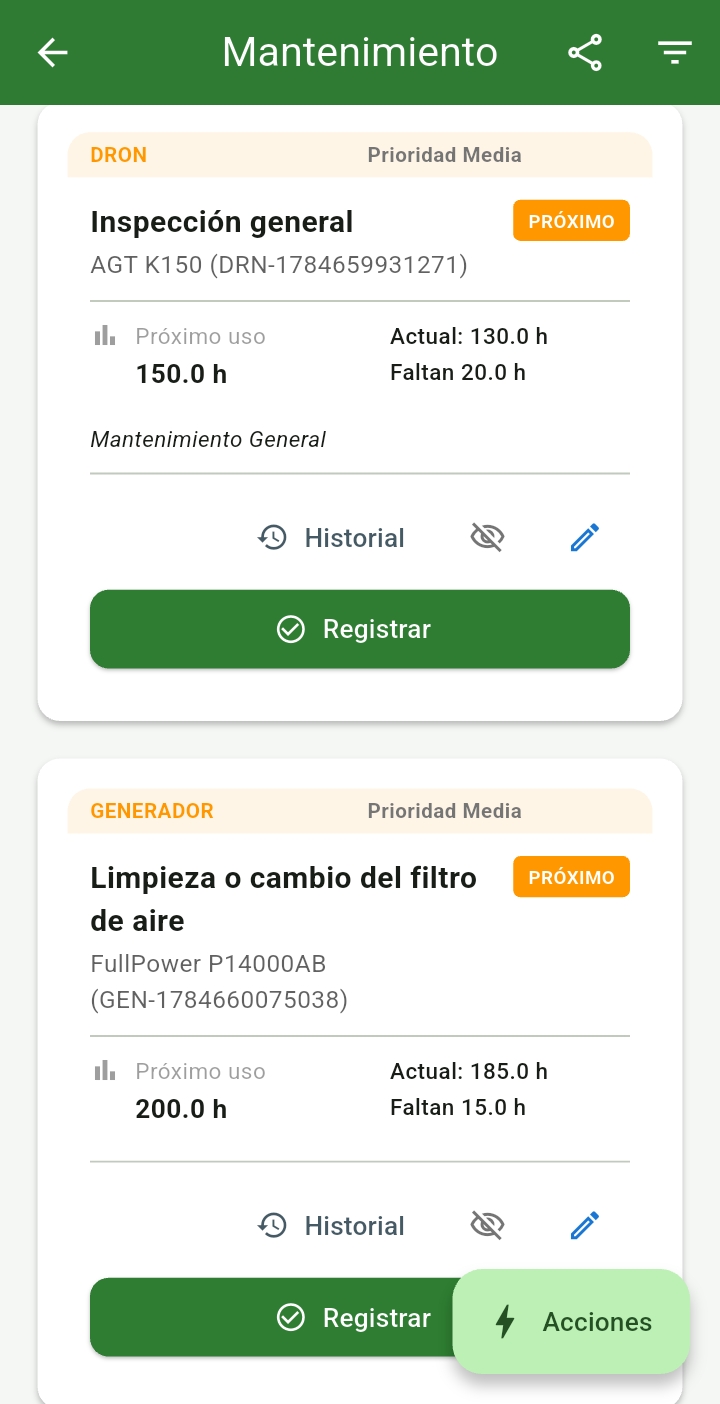Open Historial for the GENERADOR task
The image size is (720, 1404).
pyautogui.click(x=331, y=1226)
